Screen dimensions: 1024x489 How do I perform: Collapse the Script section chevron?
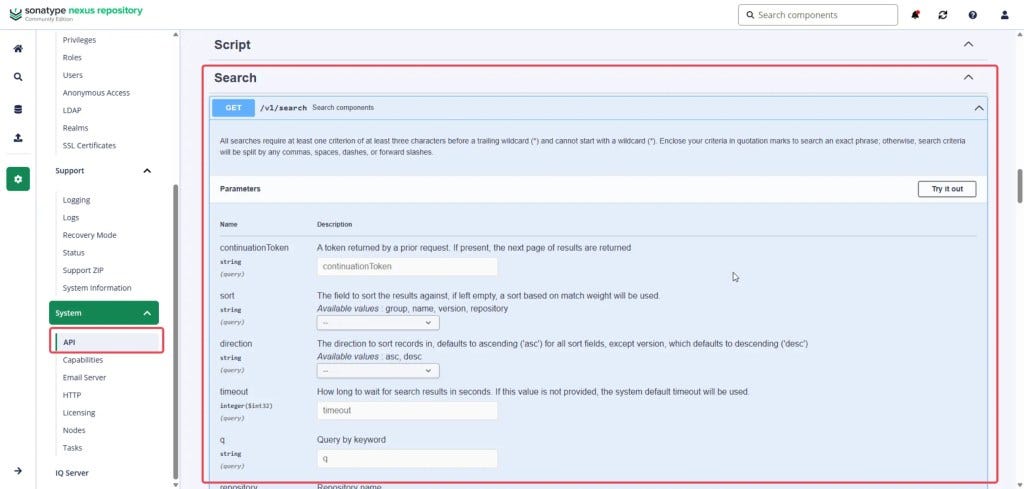(x=968, y=44)
